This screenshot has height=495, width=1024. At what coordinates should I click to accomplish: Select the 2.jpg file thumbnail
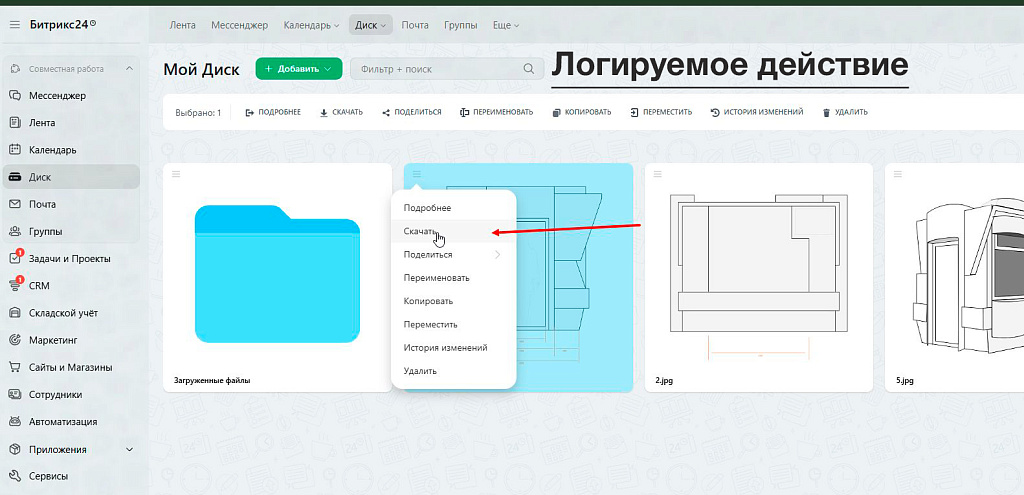pyautogui.click(x=758, y=270)
